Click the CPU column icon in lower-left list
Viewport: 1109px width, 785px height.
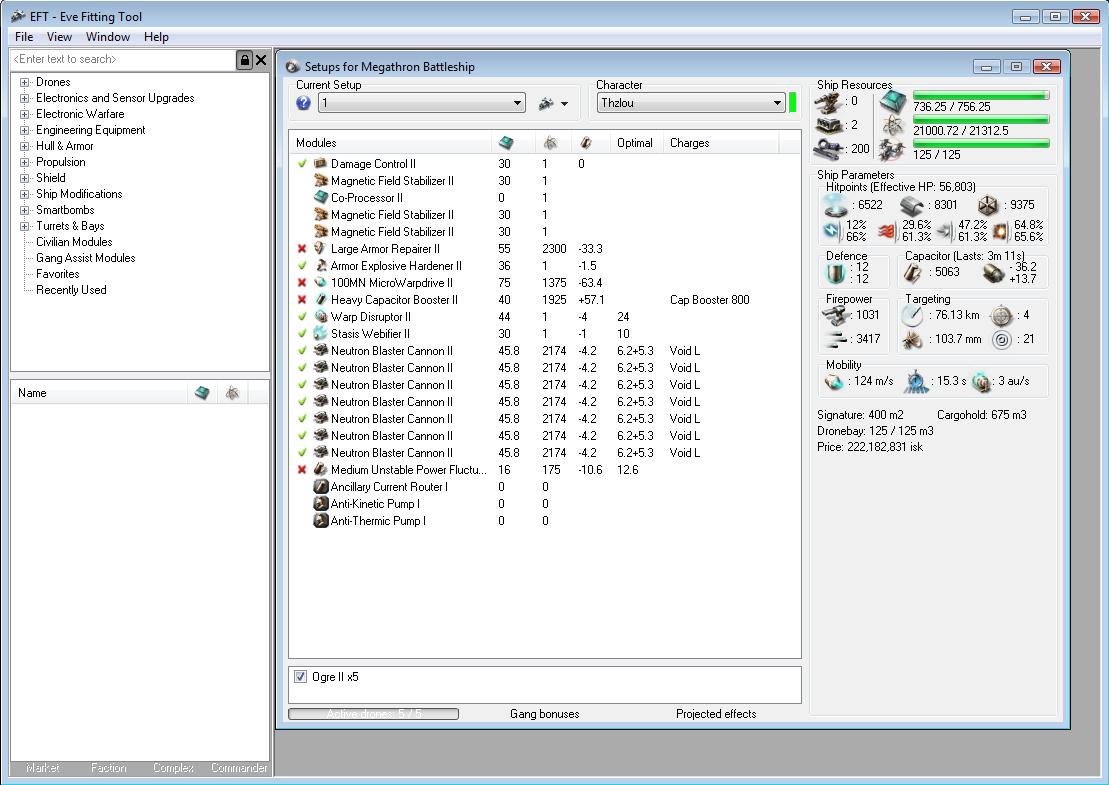[x=202, y=392]
